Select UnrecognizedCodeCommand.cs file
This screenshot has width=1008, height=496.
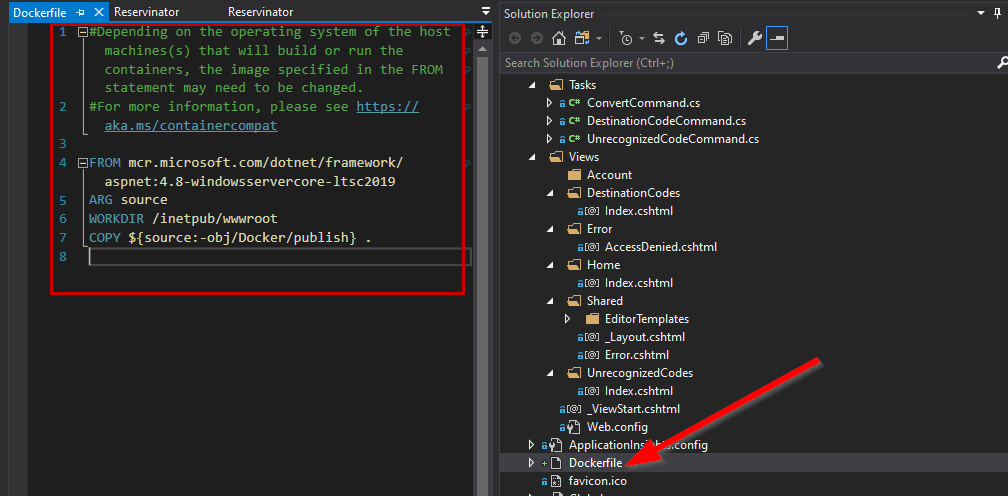coord(673,139)
